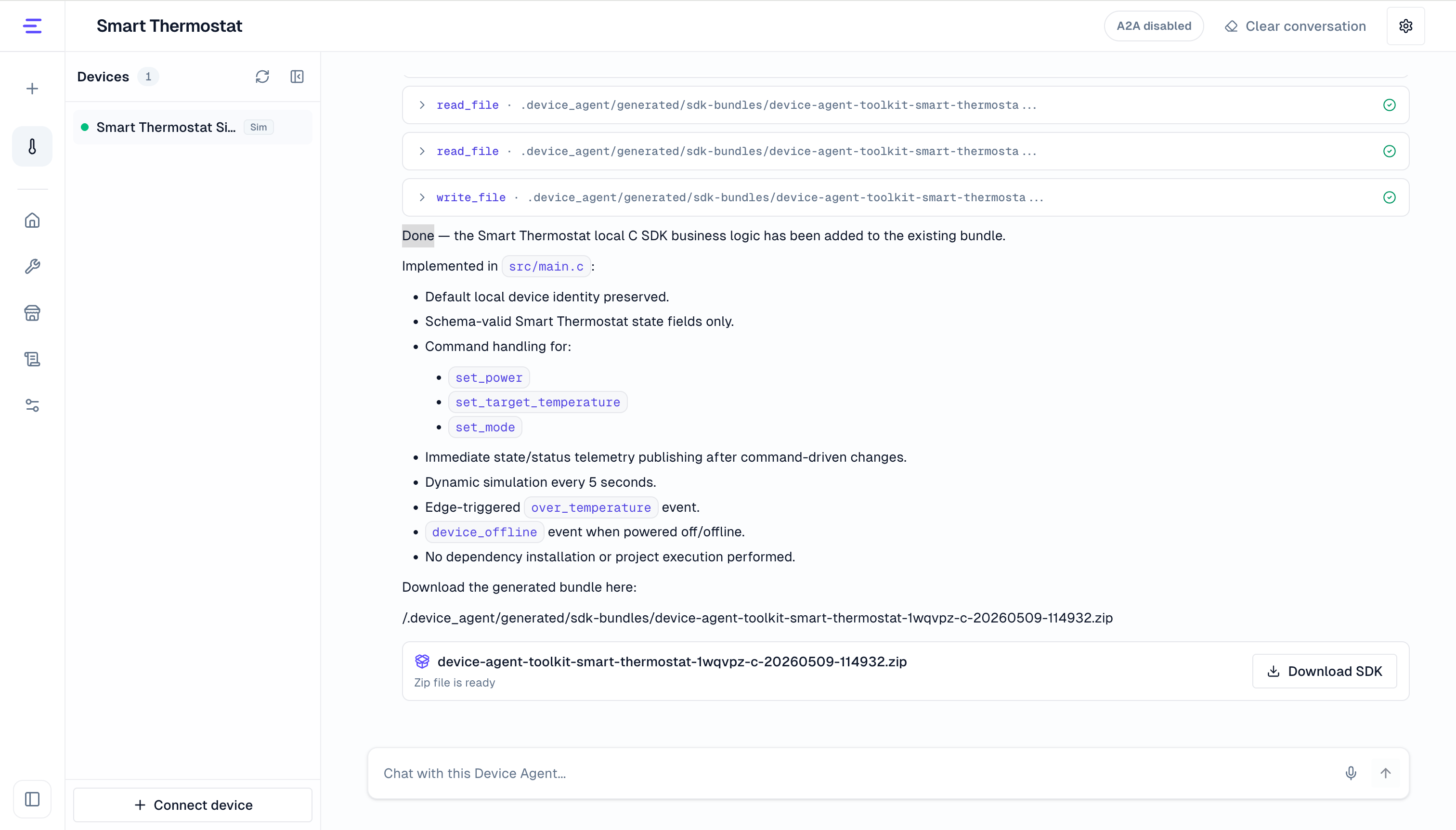
Task: Select the thermometer sidebar icon
Action: tap(32, 146)
